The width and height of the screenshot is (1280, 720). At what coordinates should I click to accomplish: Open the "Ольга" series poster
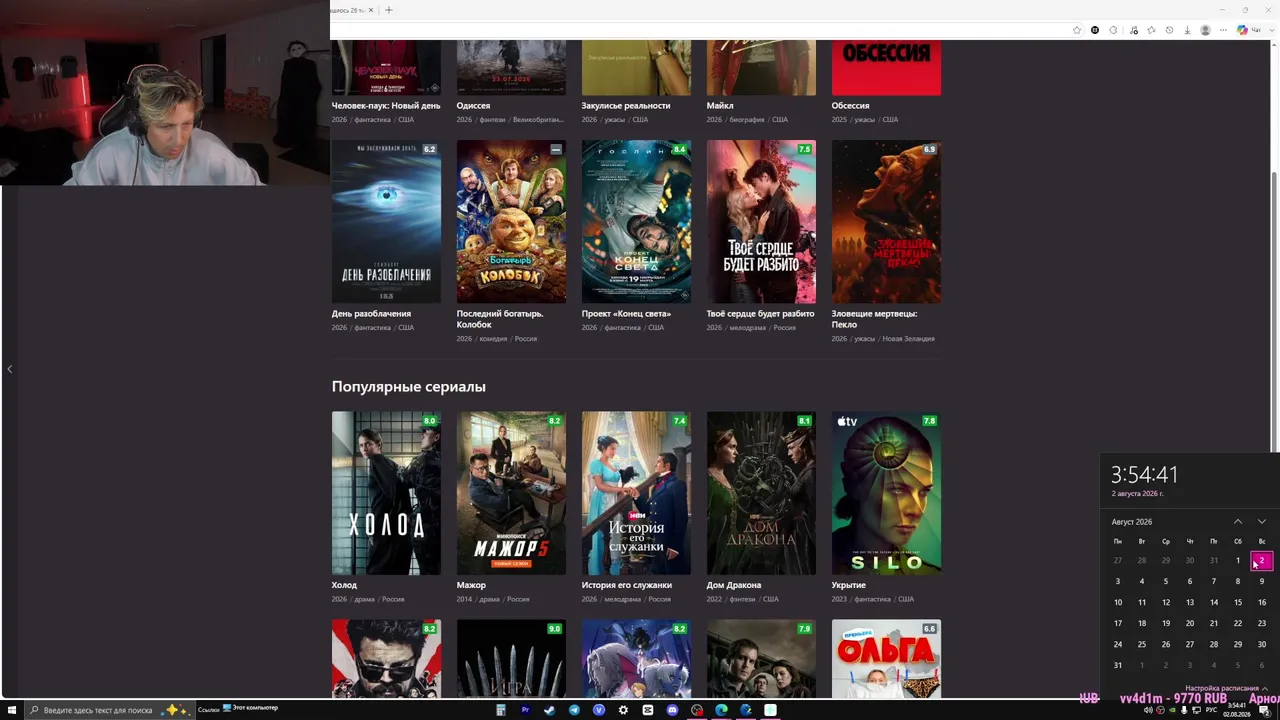[886, 658]
